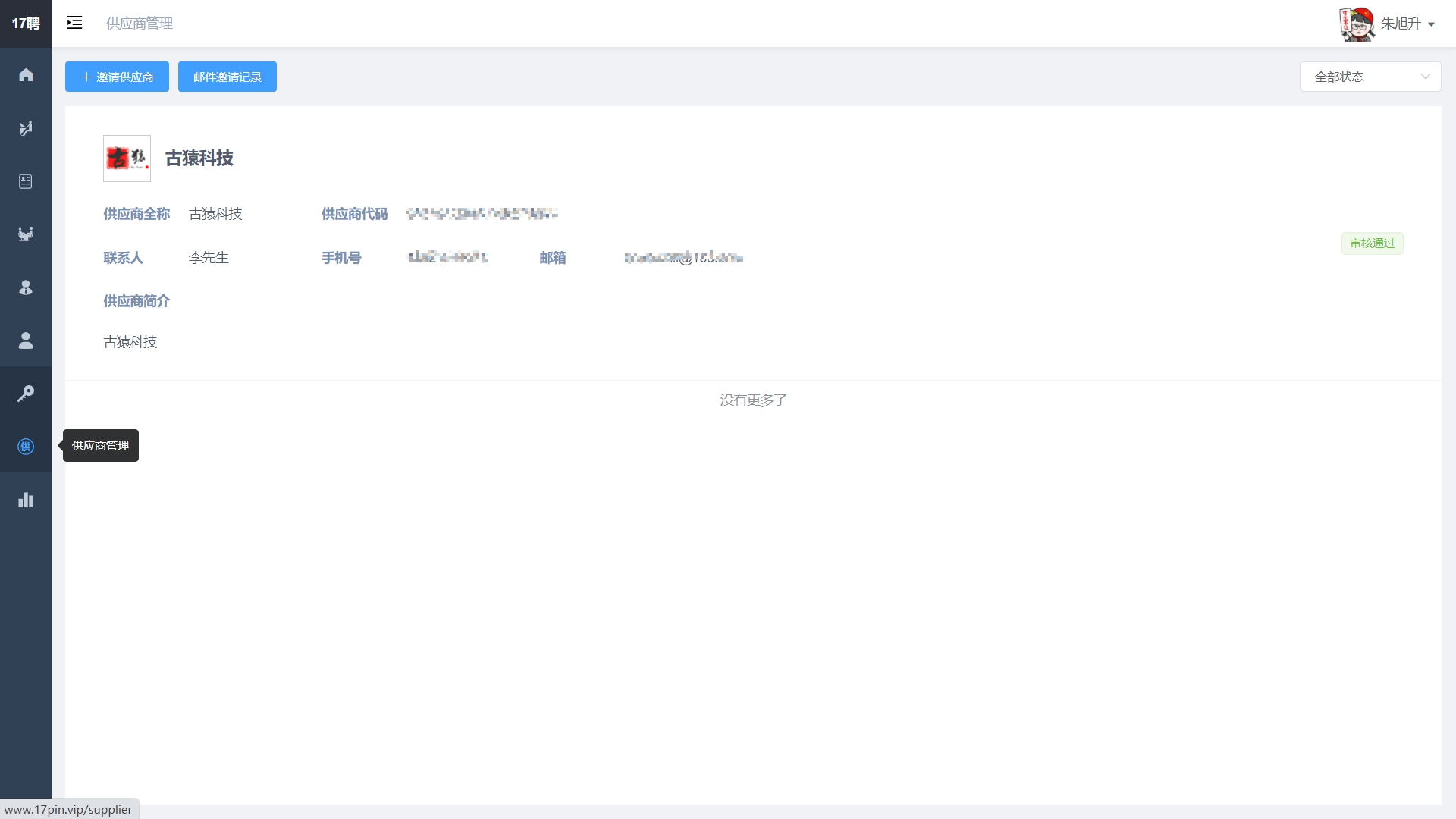This screenshot has width=1456, height=819.
Task: Open the home icon in sidebar
Action: point(26,74)
